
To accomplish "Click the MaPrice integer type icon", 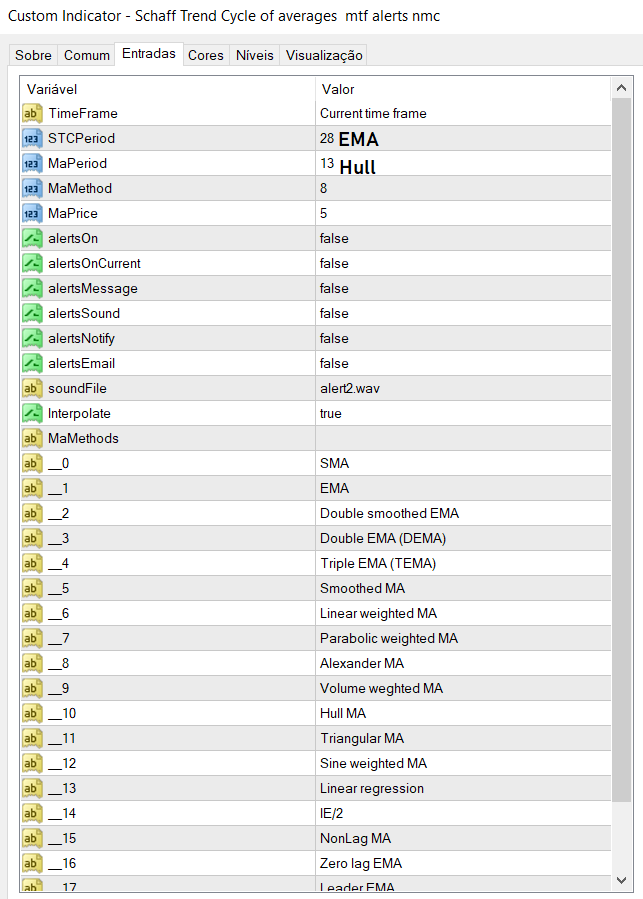I will pos(31,214).
